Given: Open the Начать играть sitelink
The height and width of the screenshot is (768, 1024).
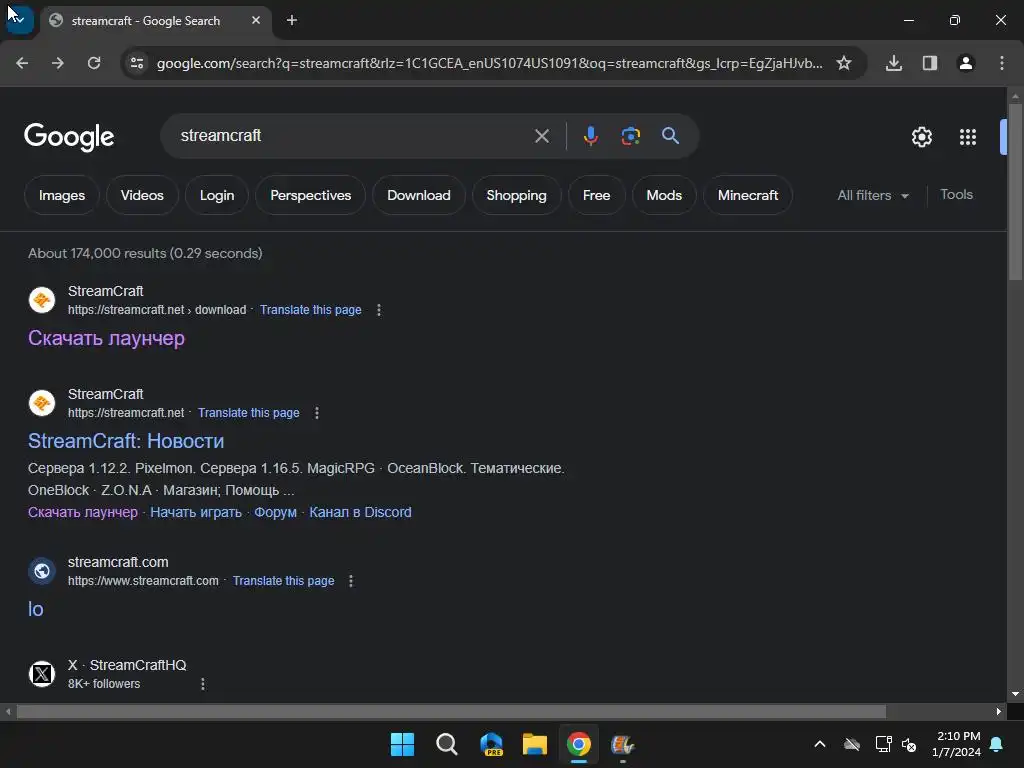Looking at the screenshot, I should [196, 512].
